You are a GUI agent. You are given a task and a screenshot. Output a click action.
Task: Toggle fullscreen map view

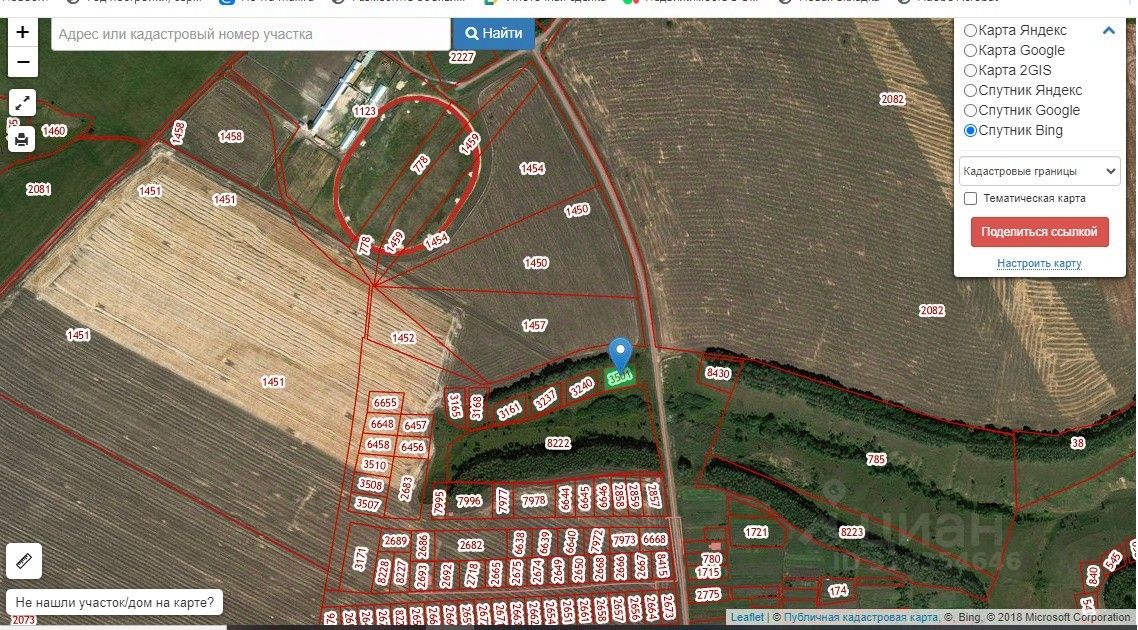coord(22,102)
